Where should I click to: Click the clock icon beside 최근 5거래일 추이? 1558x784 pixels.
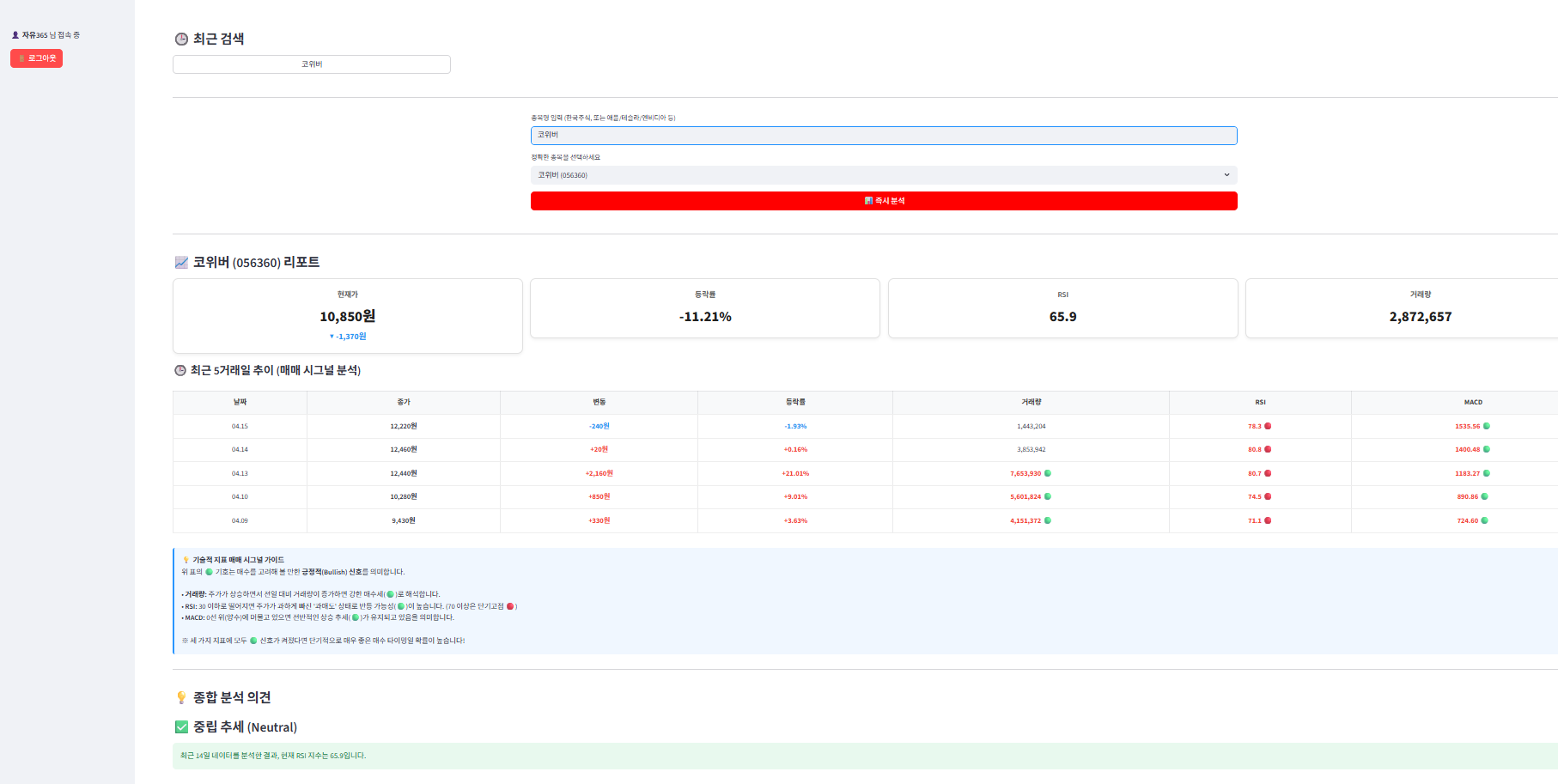pos(180,370)
